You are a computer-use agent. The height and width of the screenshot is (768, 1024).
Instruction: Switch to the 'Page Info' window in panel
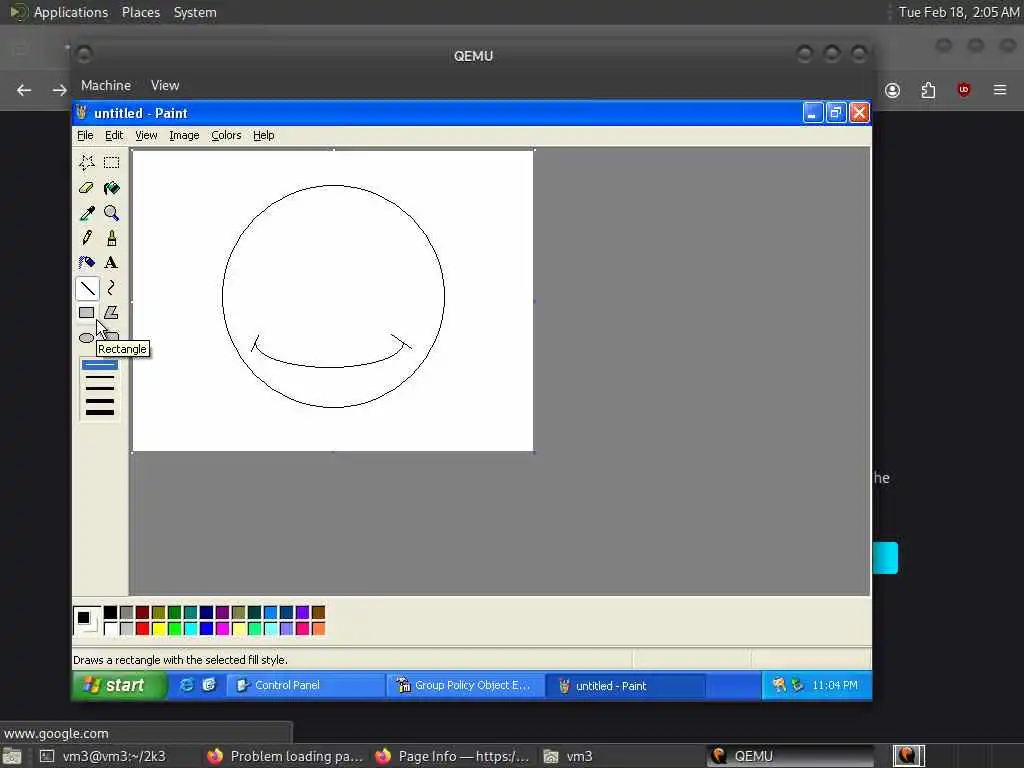[x=453, y=756]
